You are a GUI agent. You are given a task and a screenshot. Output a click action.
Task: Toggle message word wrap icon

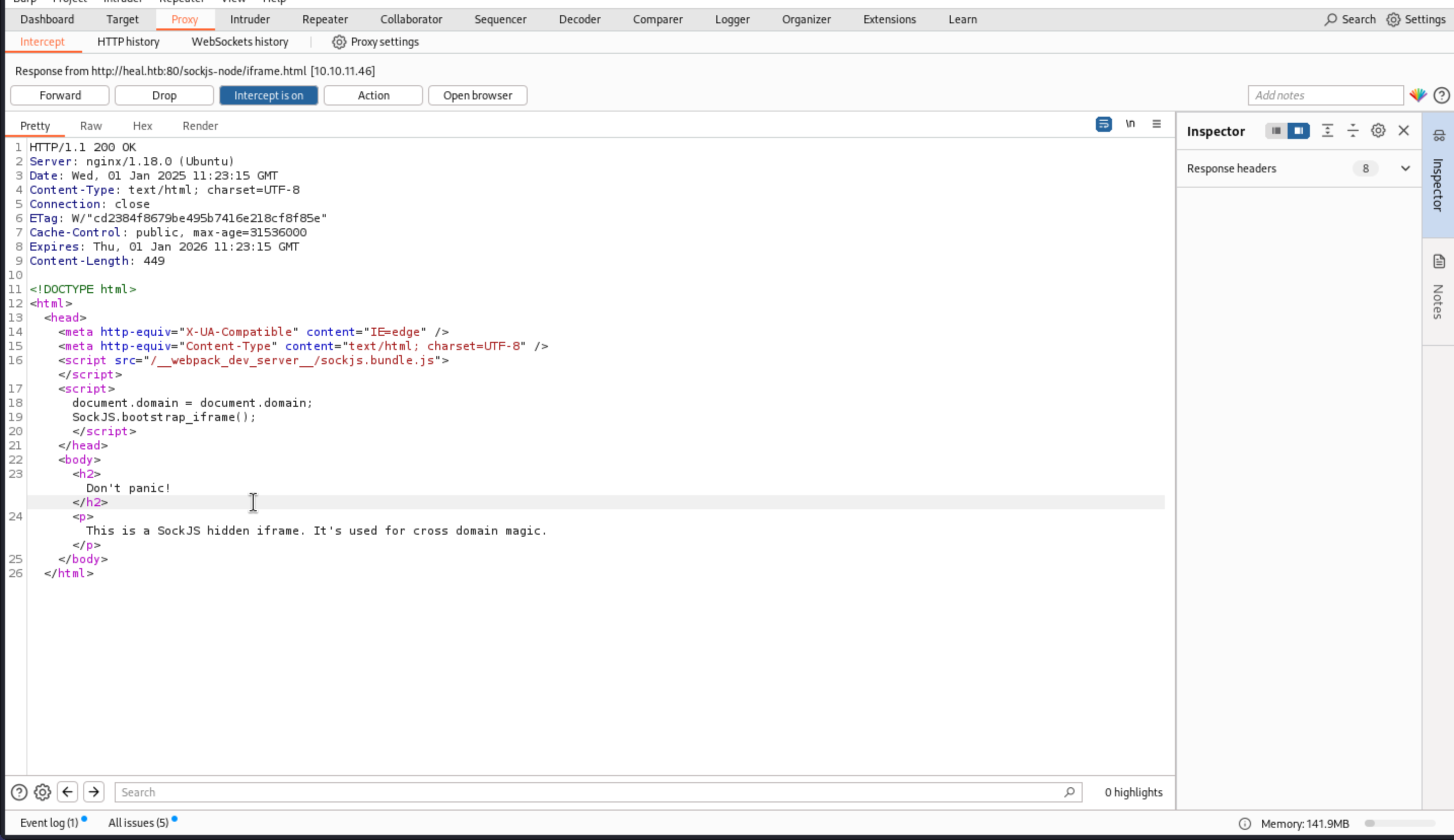(1103, 124)
